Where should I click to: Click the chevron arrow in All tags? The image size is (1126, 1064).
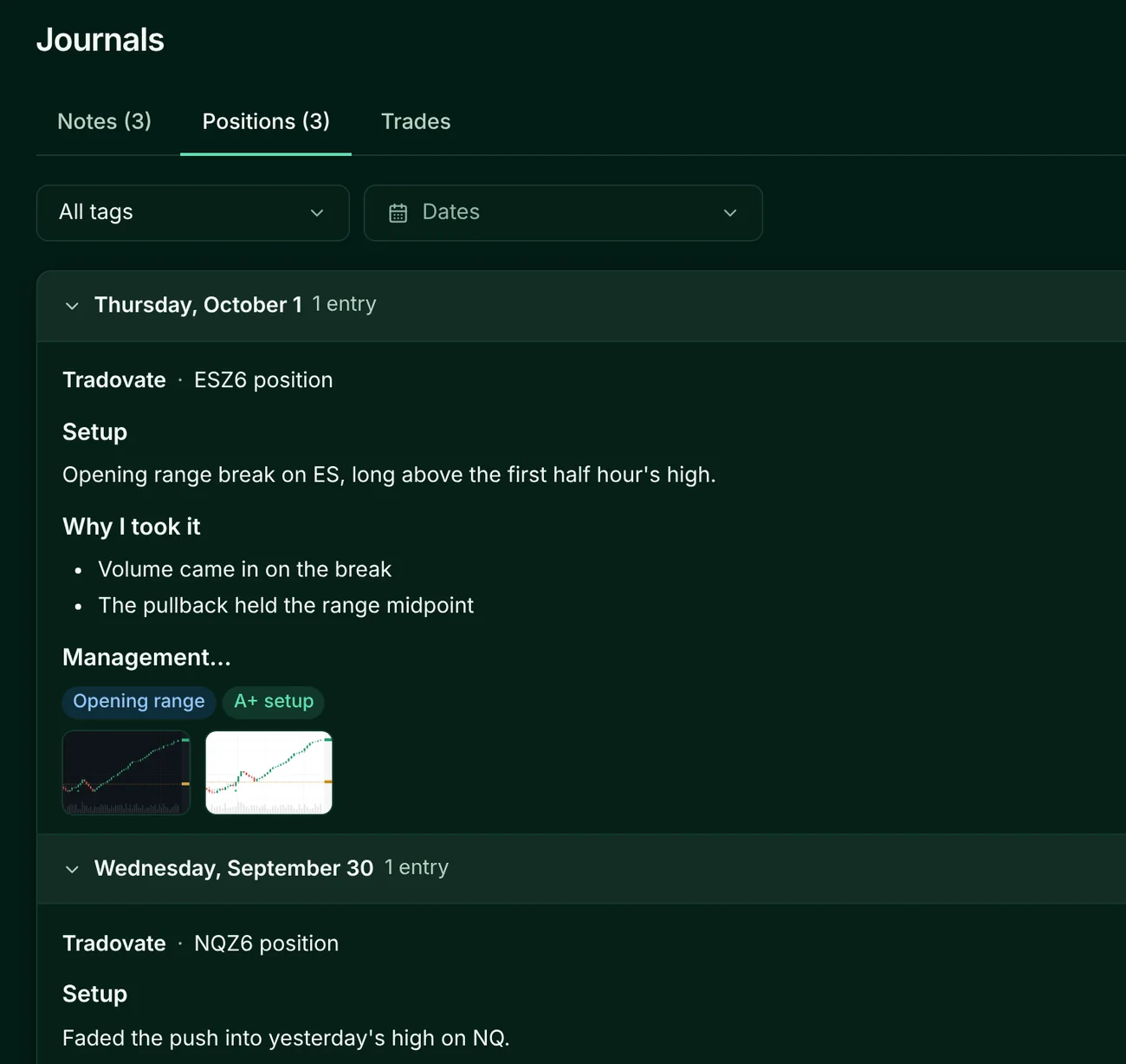click(x=317, y=213)
